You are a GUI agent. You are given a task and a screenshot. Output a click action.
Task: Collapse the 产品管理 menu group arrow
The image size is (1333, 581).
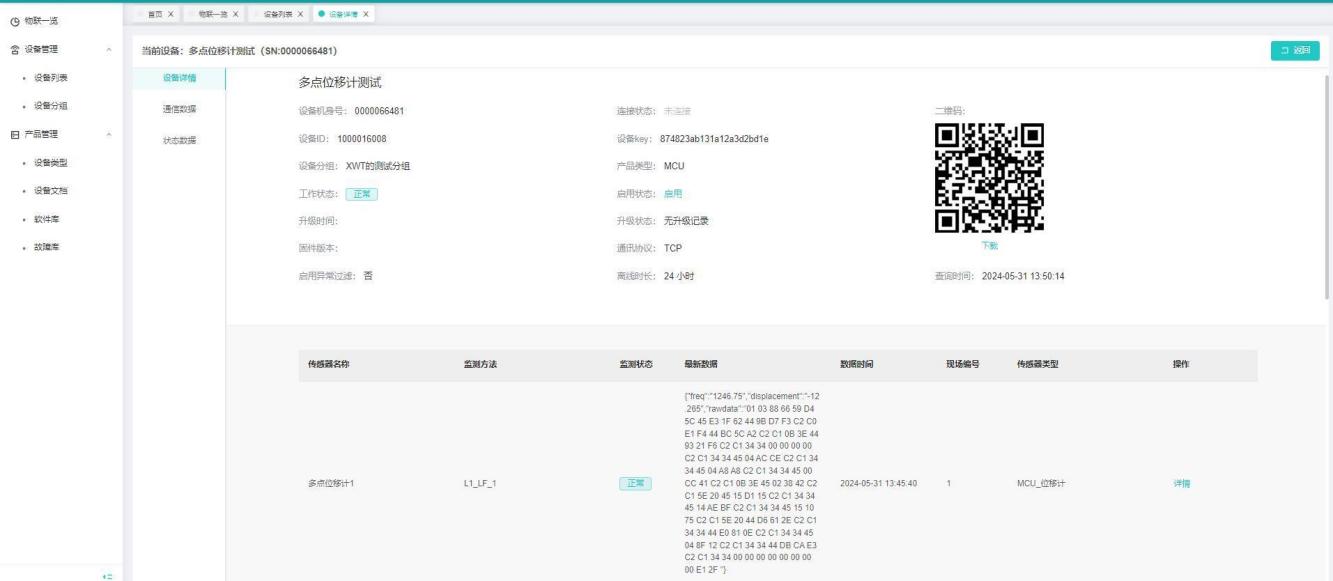[108, 134]
